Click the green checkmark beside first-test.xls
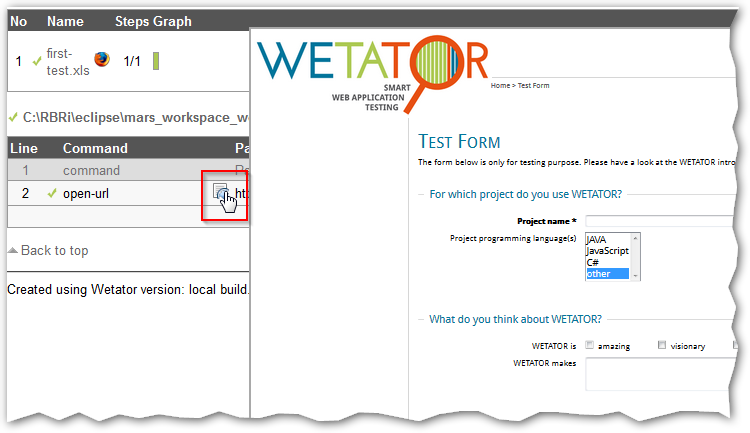 click(x=37, y=61)
